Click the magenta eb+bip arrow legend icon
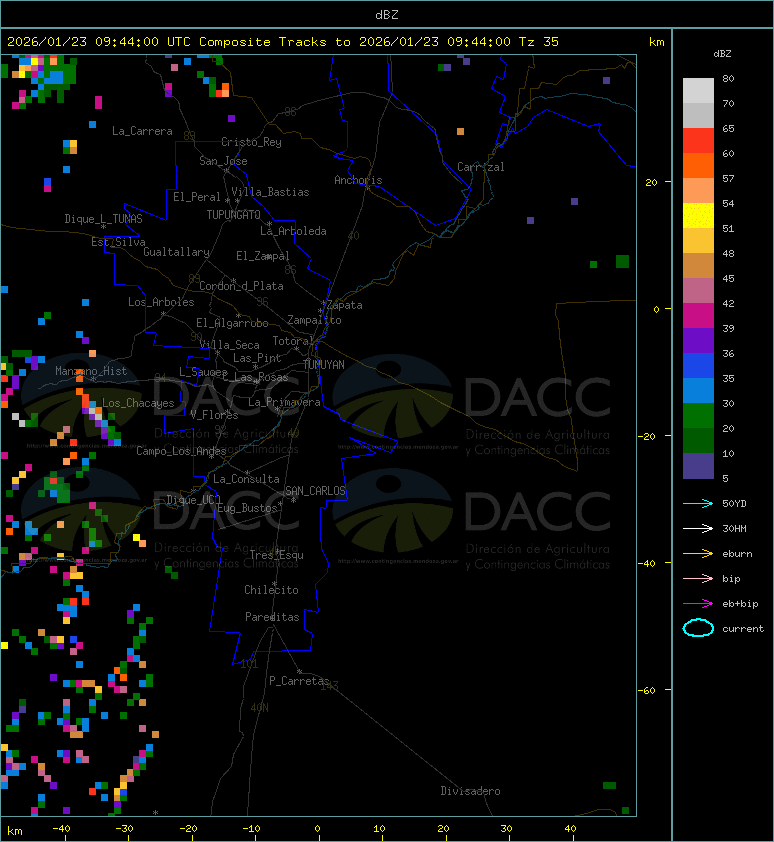This screenshot has width=774, height=842. [698, 604]
